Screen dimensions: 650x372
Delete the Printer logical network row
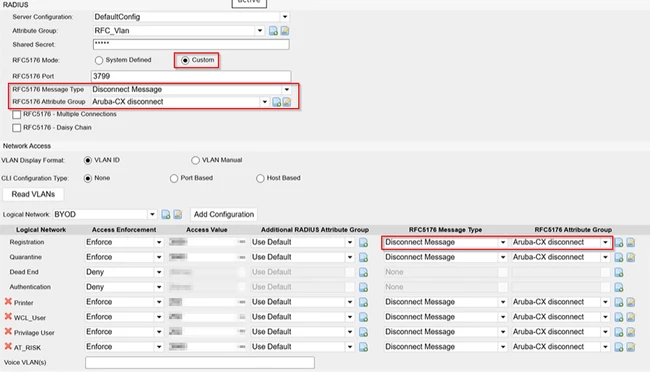point(8,302)
